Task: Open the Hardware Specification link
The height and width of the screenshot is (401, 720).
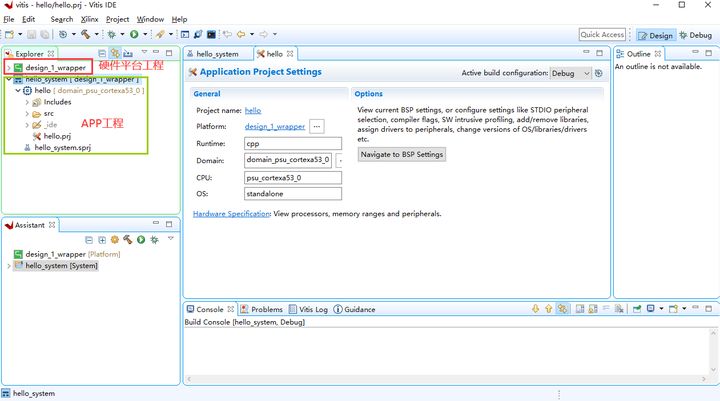Action: 231,214
